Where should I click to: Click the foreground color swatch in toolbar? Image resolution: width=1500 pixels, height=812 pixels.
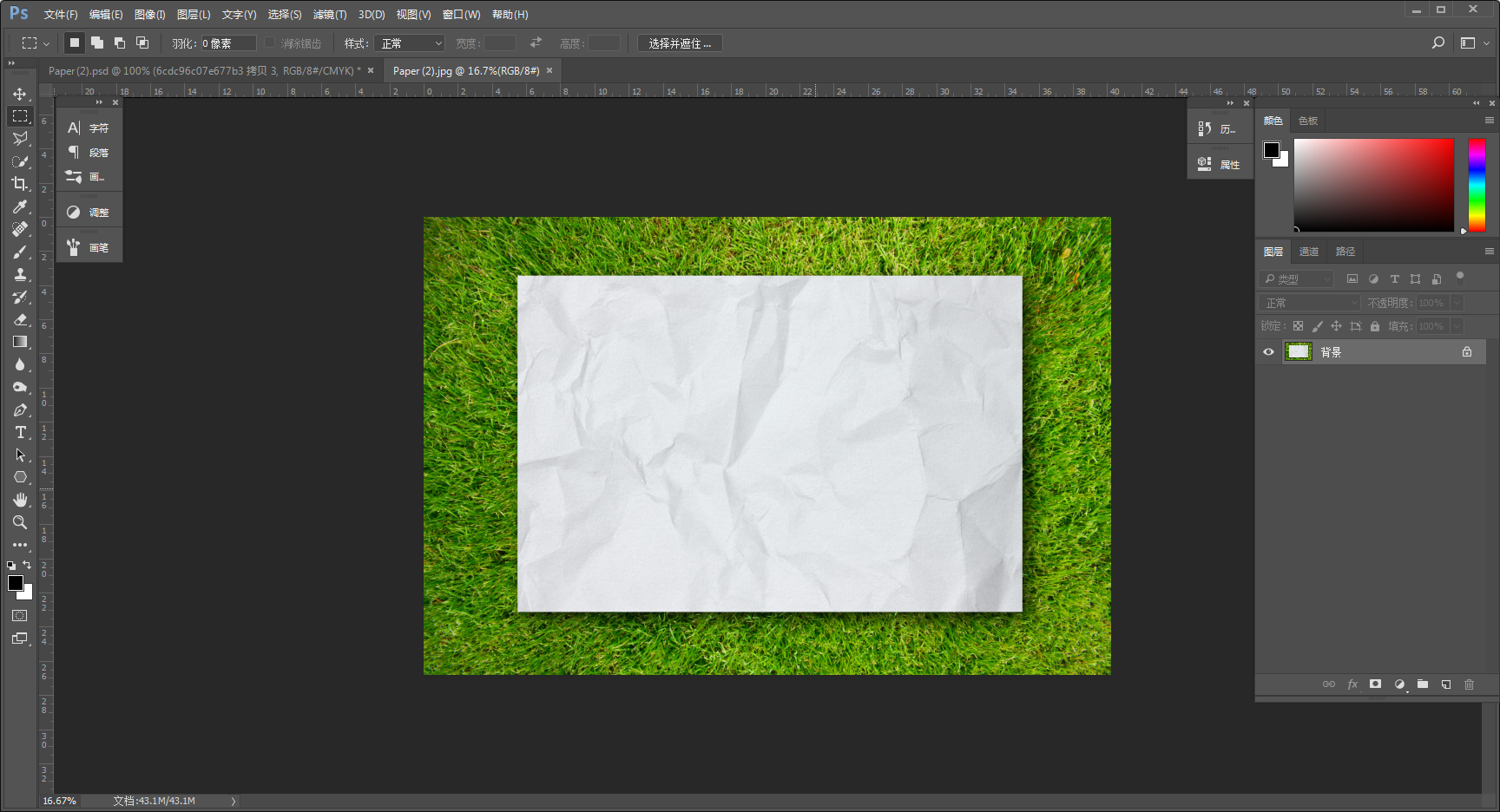click(16, 584)
